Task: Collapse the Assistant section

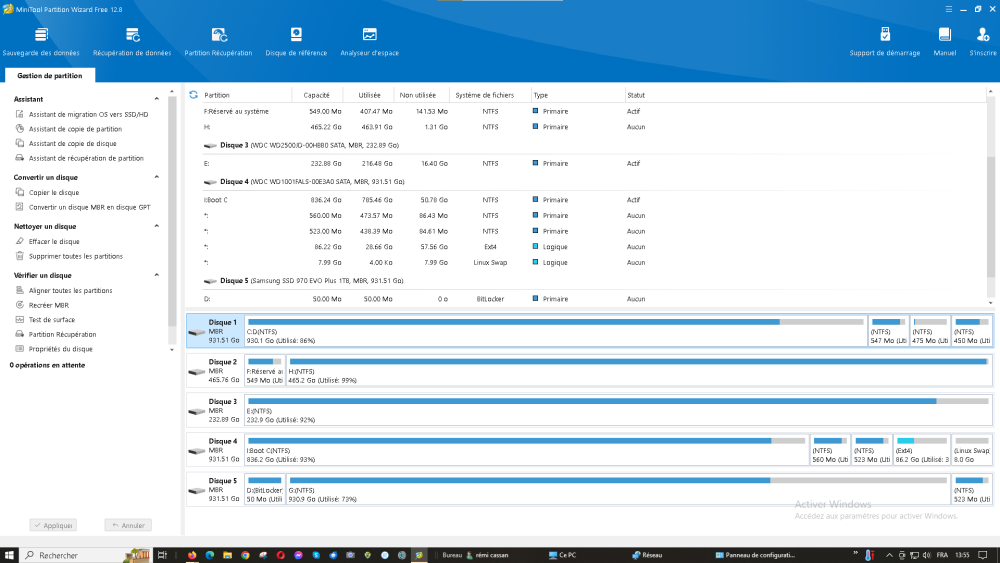Action: pyautogui.click(x=156, y=99)
